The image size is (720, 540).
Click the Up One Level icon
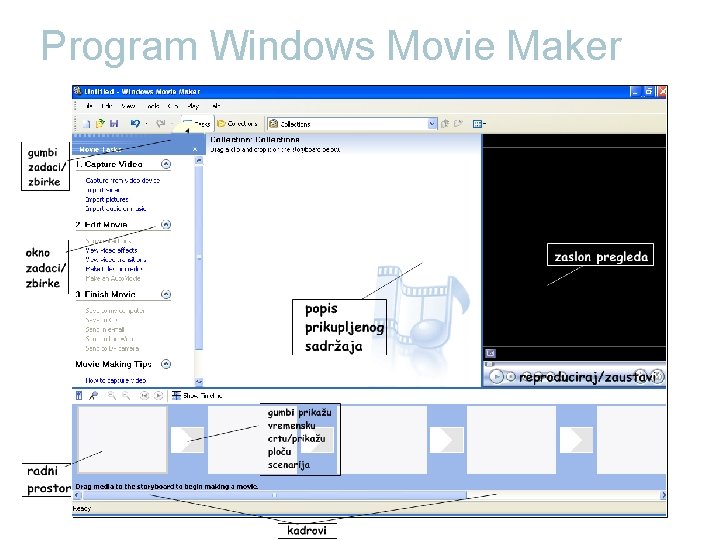click(x=444, y=124)
